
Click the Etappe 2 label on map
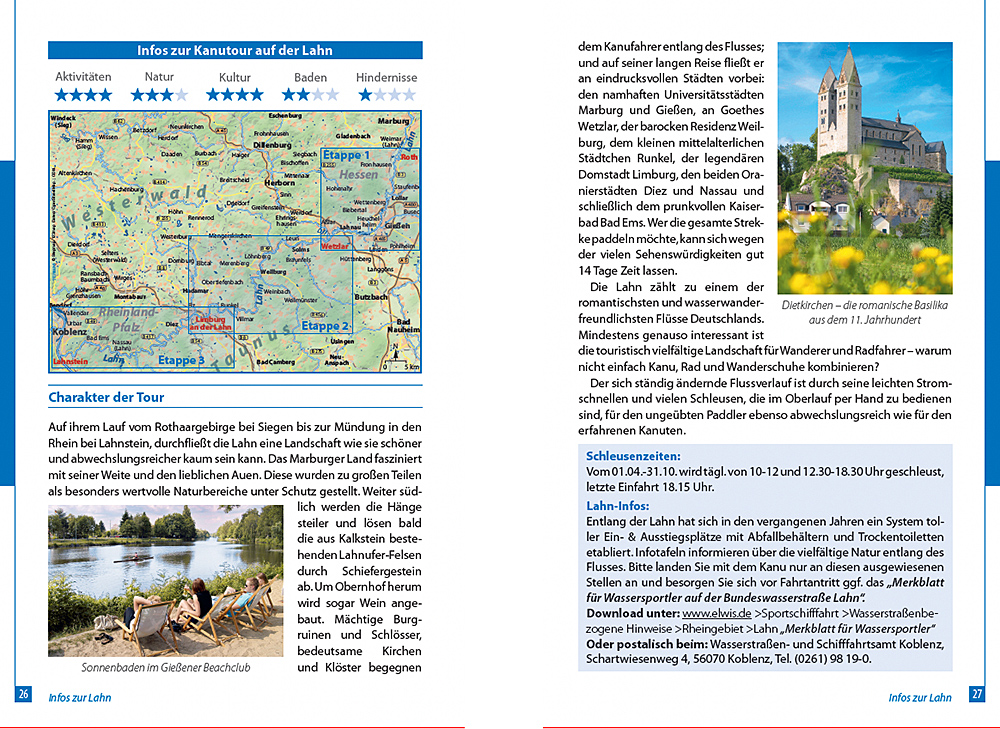(325, 326)
